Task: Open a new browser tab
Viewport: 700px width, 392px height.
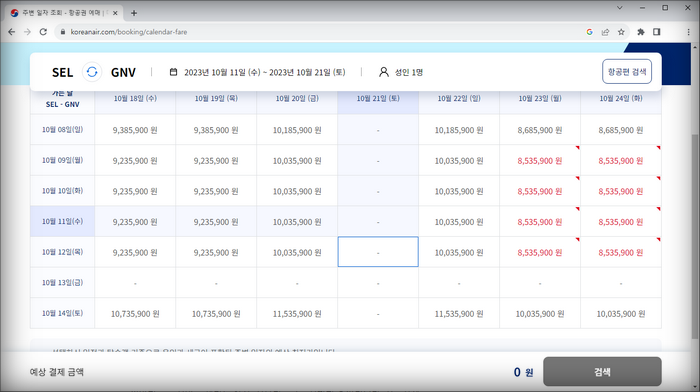Action: (134, 13)
